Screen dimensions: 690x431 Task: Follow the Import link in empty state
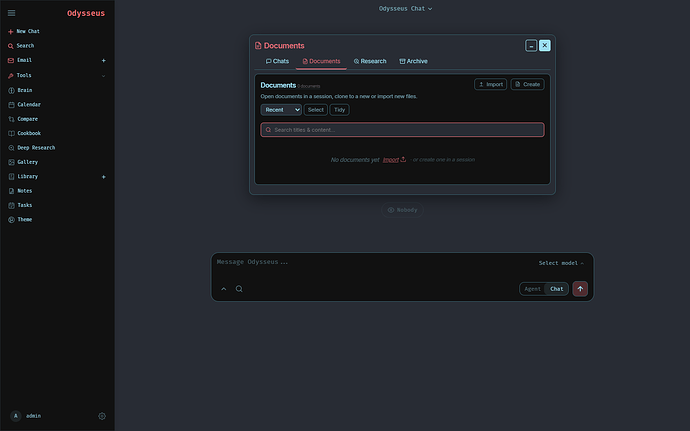pyautogui.click(x=394, y=160)
